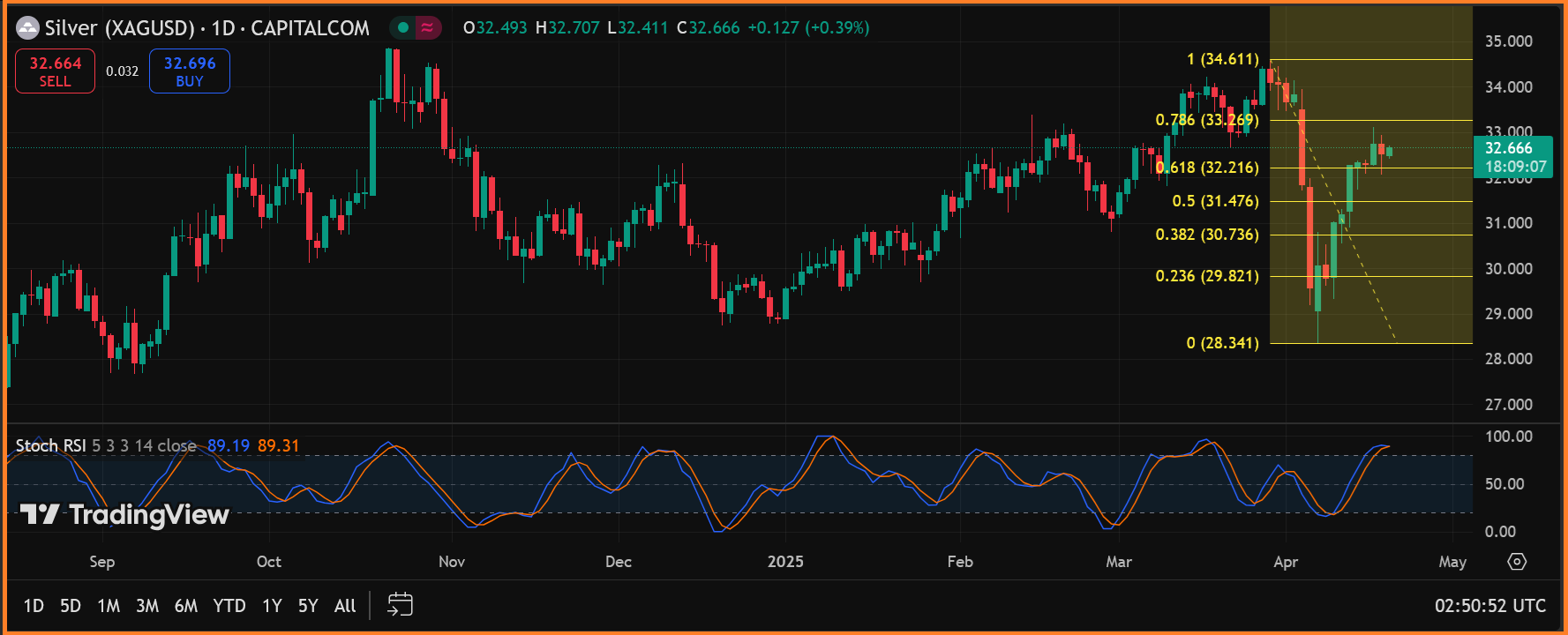Viewport: 1568px width, 635px height.
Task: Select the 5D time range
Action: (71, 606)
